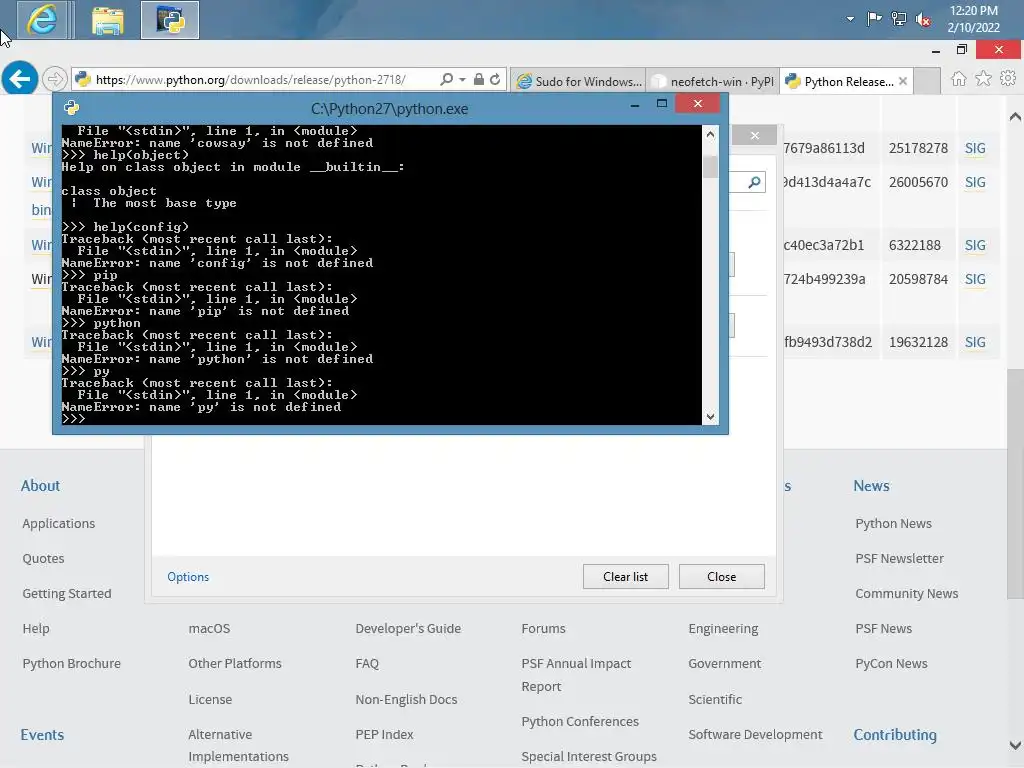The image size is (1024, 768).
Task: Go back with the browser back arrow
Action: (x=20, y=79)
